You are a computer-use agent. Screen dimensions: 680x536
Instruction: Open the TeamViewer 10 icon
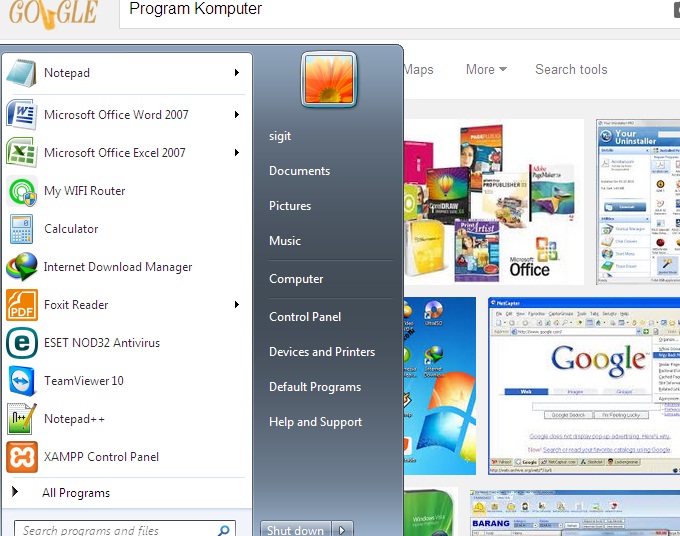click(x=22, y=381)
